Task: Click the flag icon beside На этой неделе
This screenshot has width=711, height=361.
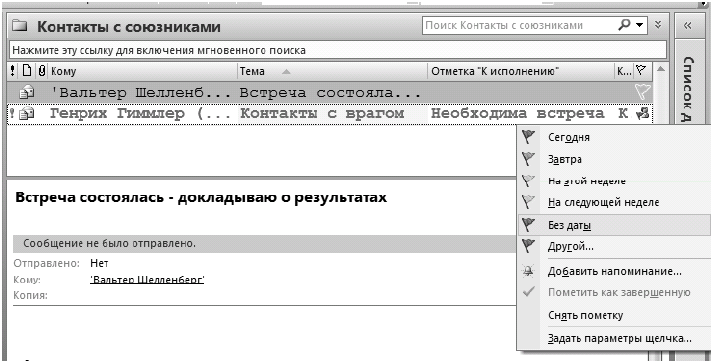Action: click(528, 180)
